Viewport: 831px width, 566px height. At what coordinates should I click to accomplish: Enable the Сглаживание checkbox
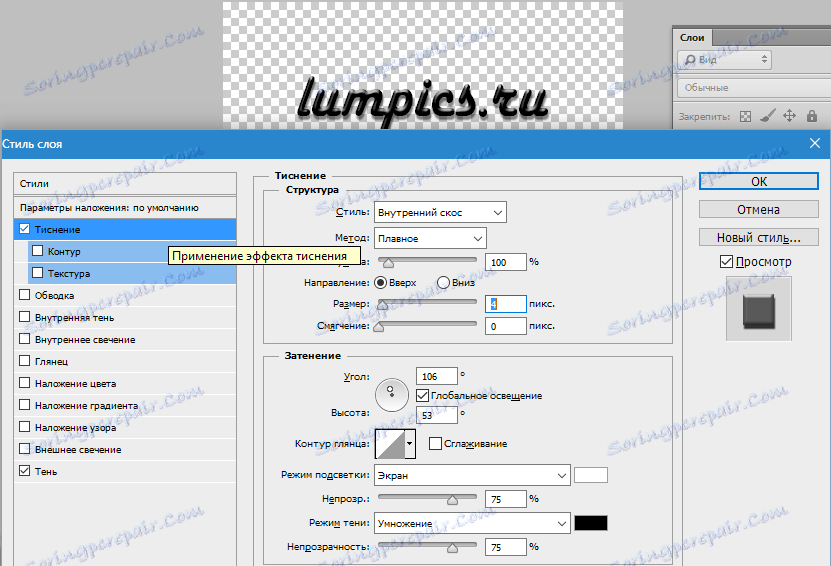pos(435,444)
